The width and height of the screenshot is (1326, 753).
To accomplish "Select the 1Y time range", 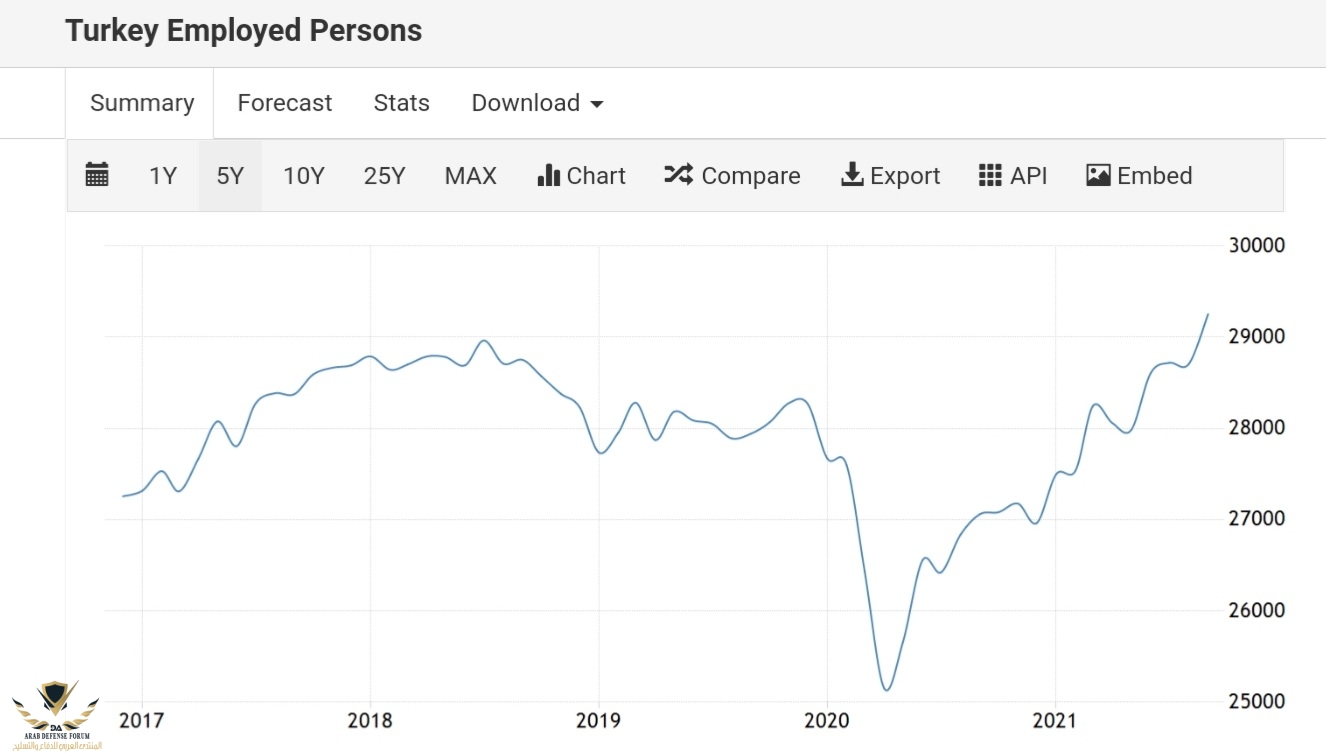I will tap(162, 176).
